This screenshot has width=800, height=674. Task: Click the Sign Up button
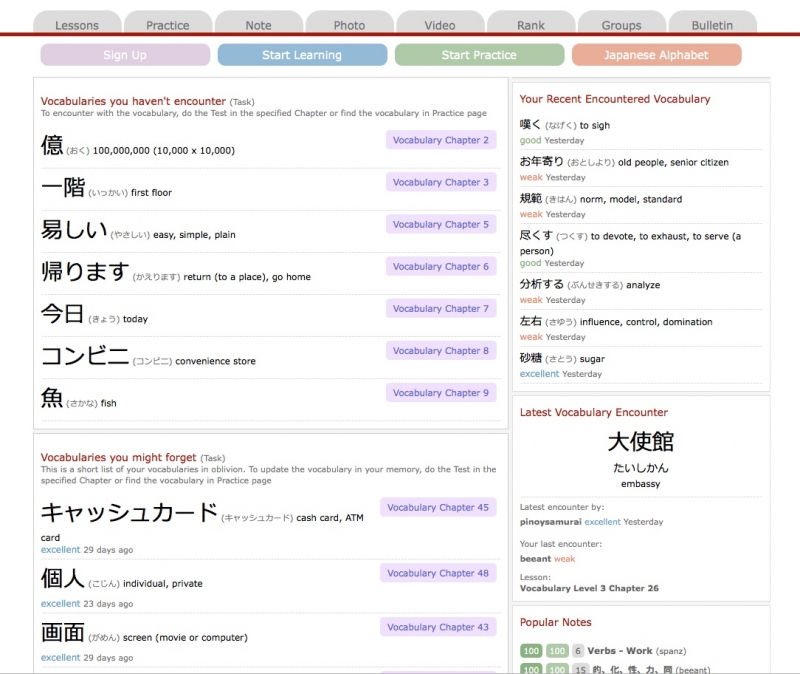coord(125,55)
